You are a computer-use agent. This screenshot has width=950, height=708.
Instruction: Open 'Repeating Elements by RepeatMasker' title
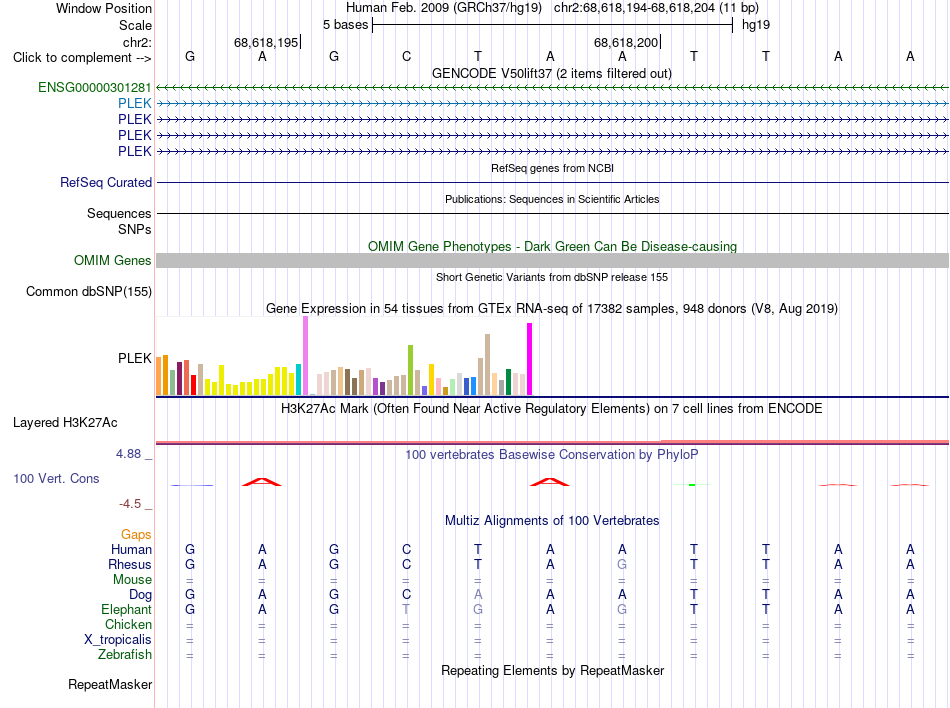click(552, 670)
